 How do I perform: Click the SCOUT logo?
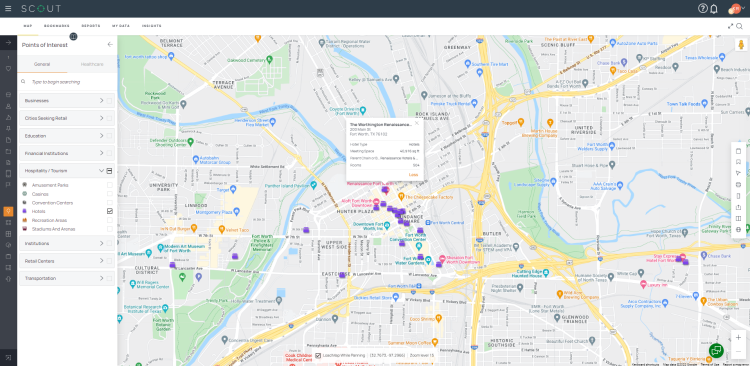[41, 9]
